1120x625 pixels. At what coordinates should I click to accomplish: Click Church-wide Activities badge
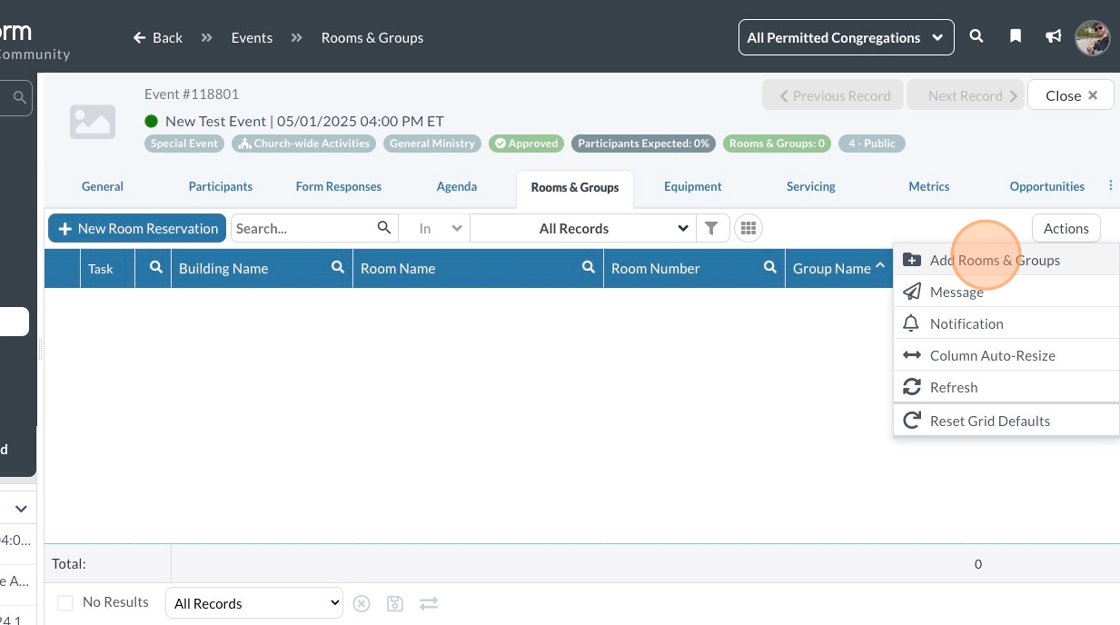(304, 144)
